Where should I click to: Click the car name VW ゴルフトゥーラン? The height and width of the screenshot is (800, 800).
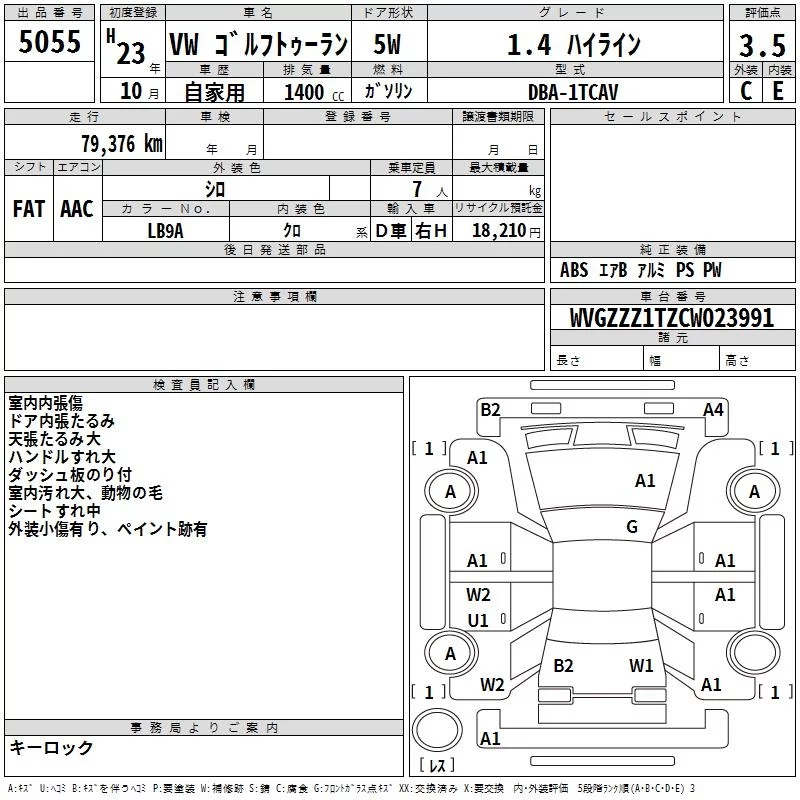(258, 44)
